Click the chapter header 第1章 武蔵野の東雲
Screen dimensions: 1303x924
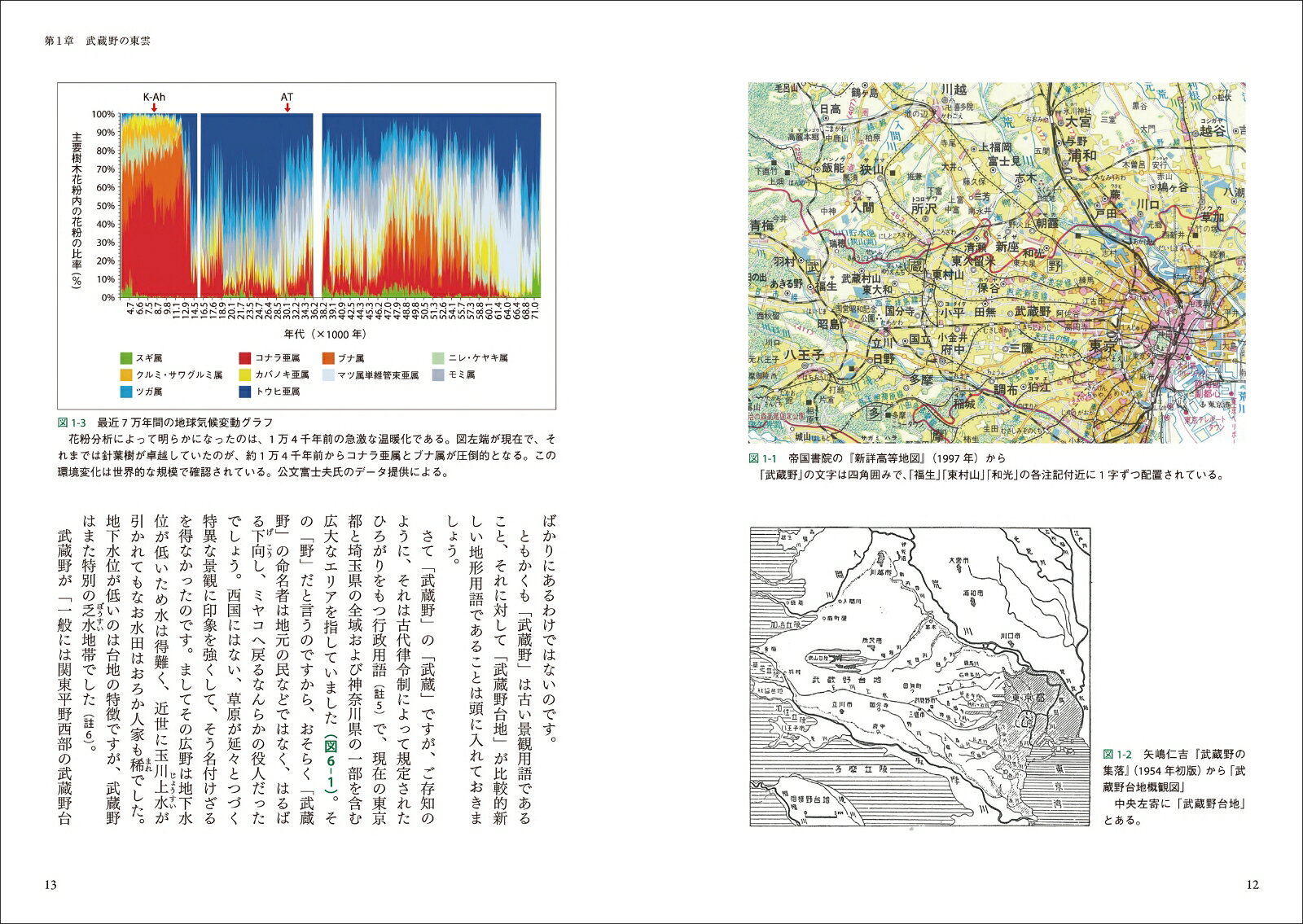click(97, 41)
